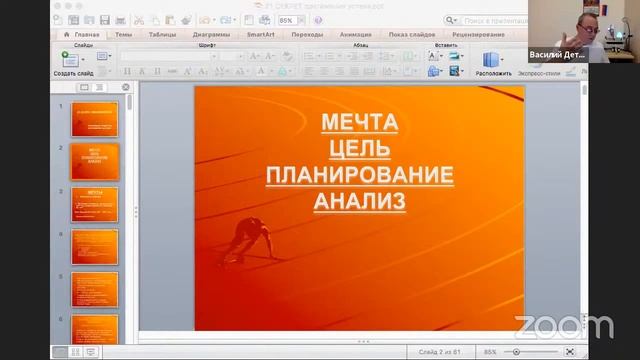Start slide show view icon in status bar

(x=91, y=352)
